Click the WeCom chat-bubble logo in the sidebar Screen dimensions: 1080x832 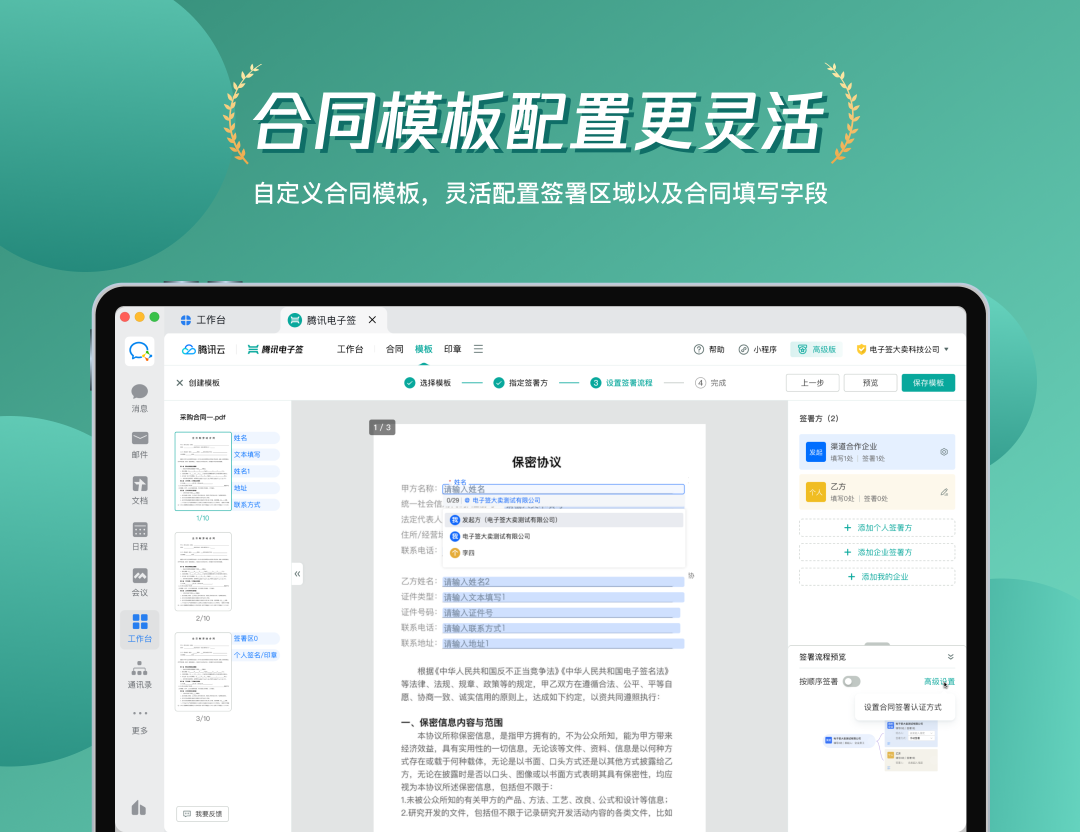point(140,351)
